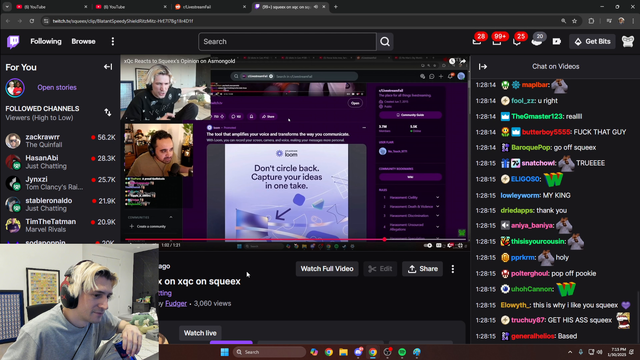Open the Windows Start menu

pos(224,352)
